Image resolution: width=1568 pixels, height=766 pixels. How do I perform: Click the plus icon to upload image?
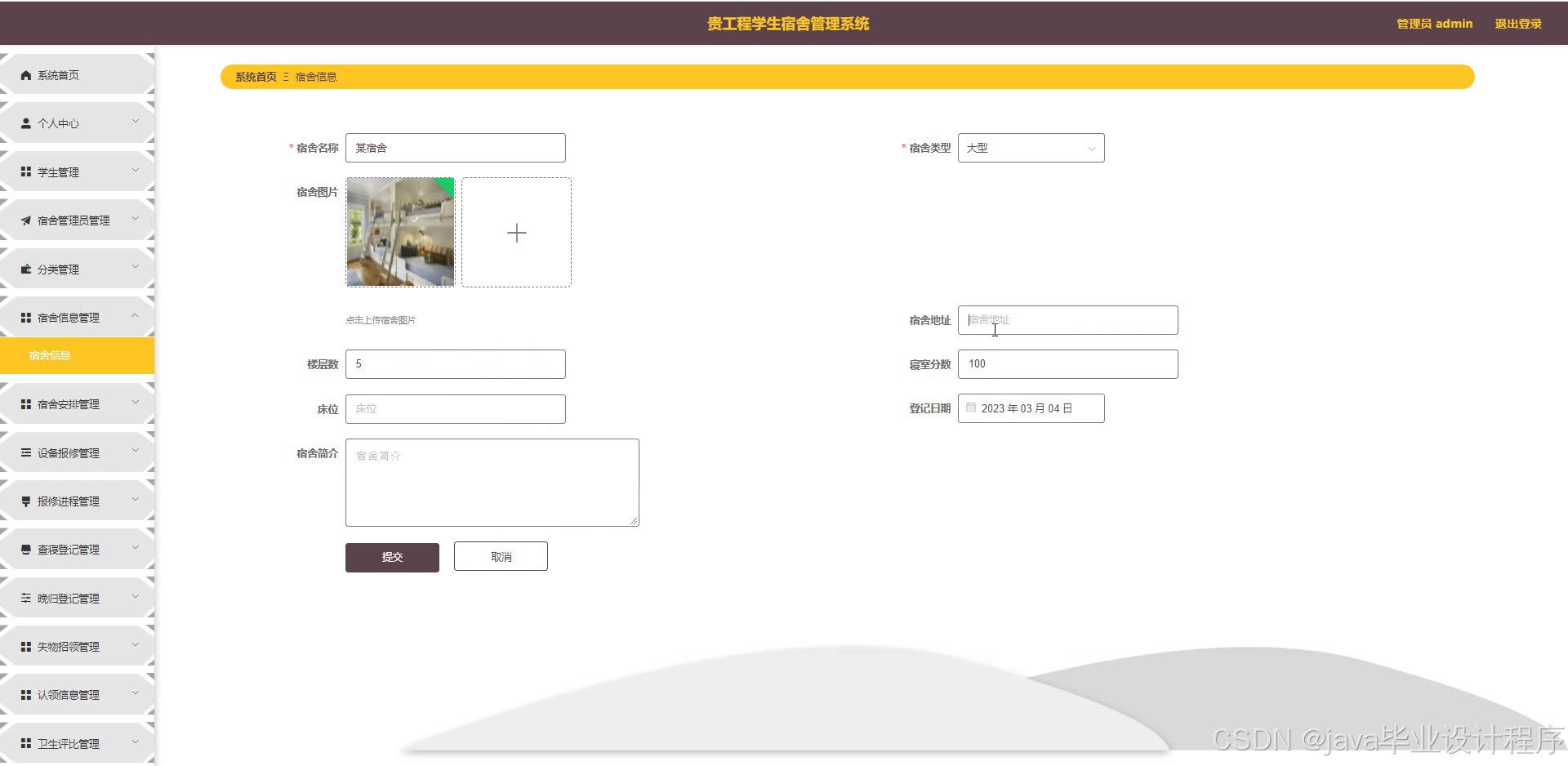coord(517,233)
